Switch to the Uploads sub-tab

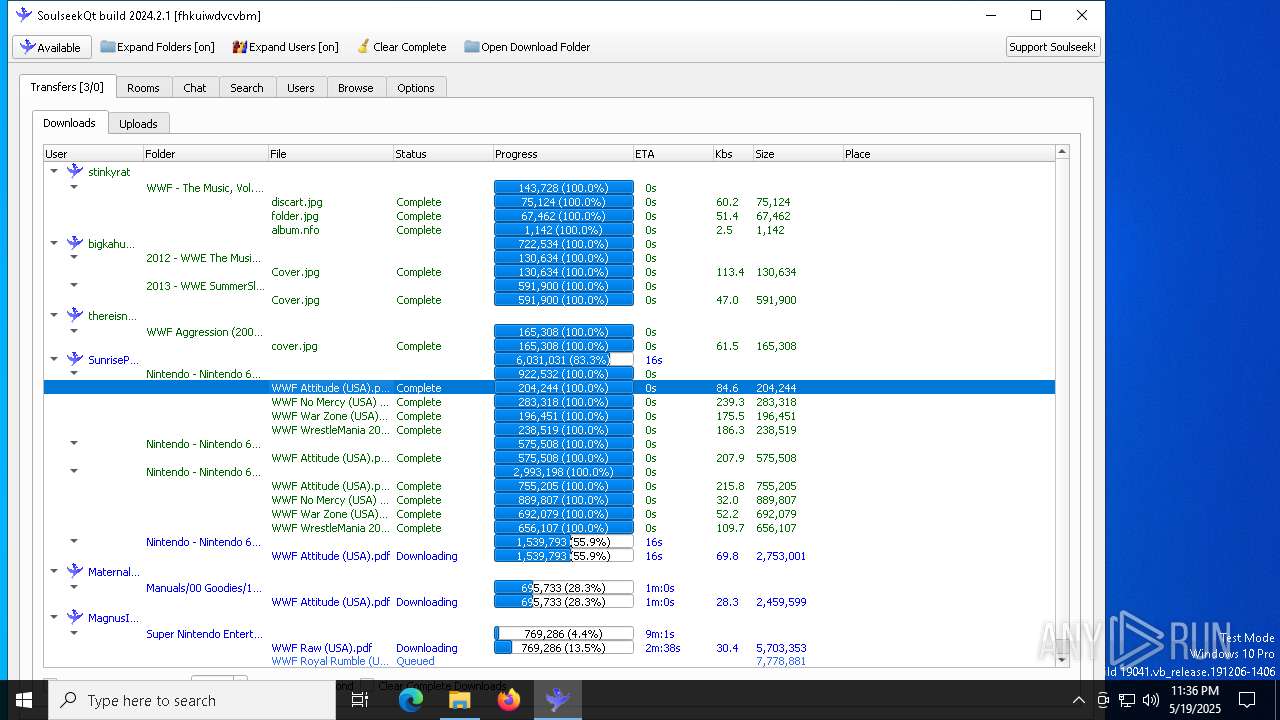138,124
